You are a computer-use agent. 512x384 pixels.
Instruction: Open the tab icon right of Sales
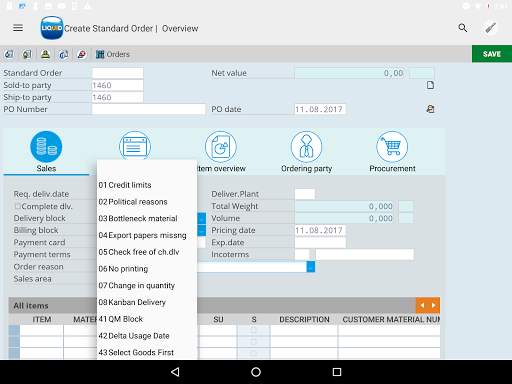tap(135, 146)
